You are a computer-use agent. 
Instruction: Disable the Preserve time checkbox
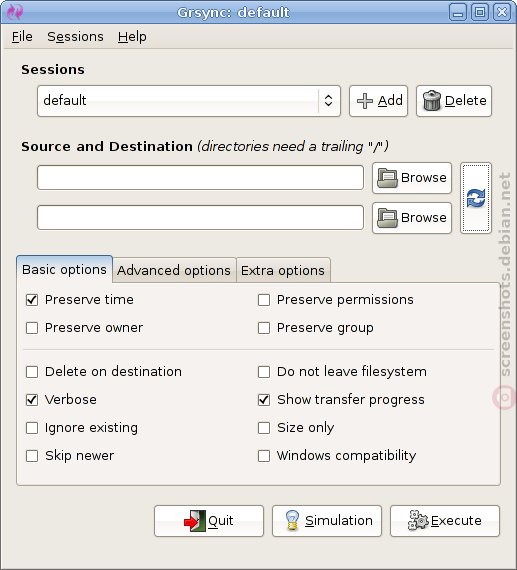(32, 300)
